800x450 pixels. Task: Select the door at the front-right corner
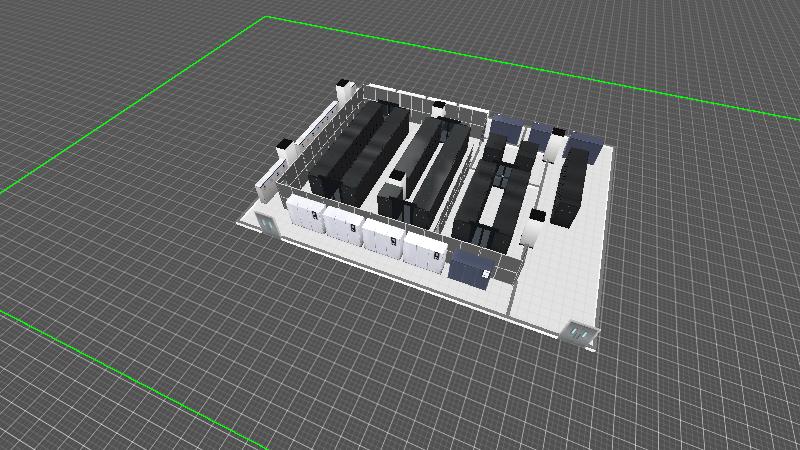tap(578, 332)
